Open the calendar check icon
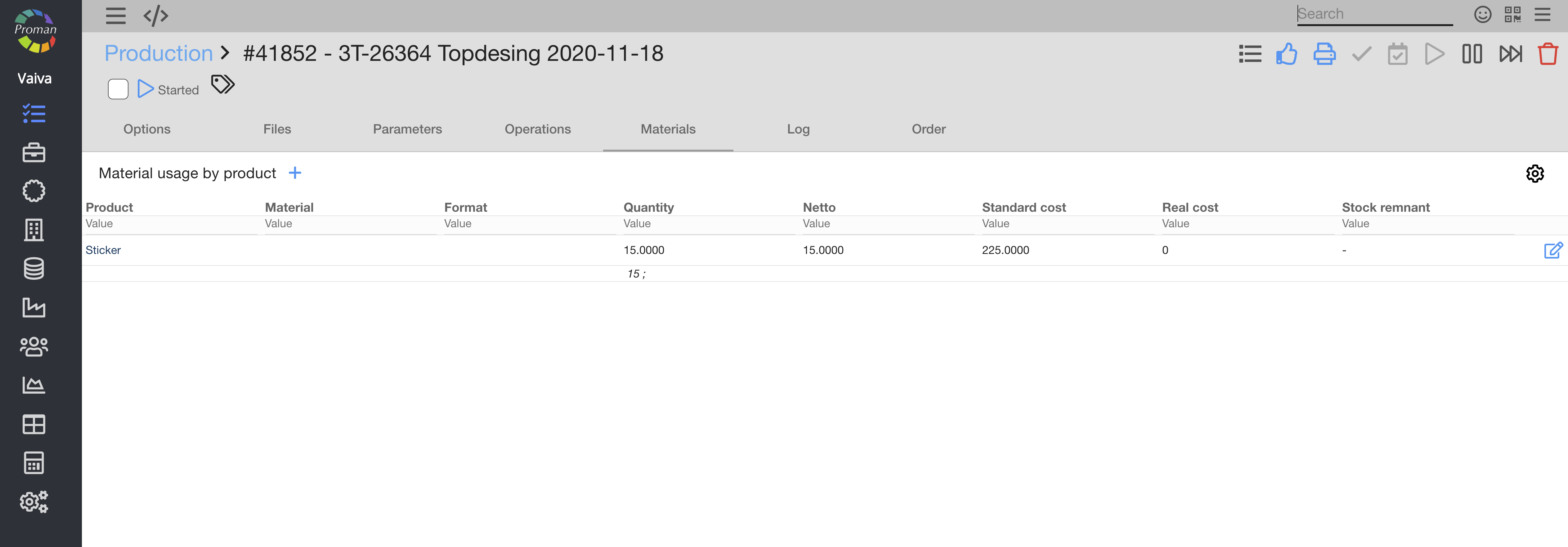The image size is (1568, 547). [1398, 54]
